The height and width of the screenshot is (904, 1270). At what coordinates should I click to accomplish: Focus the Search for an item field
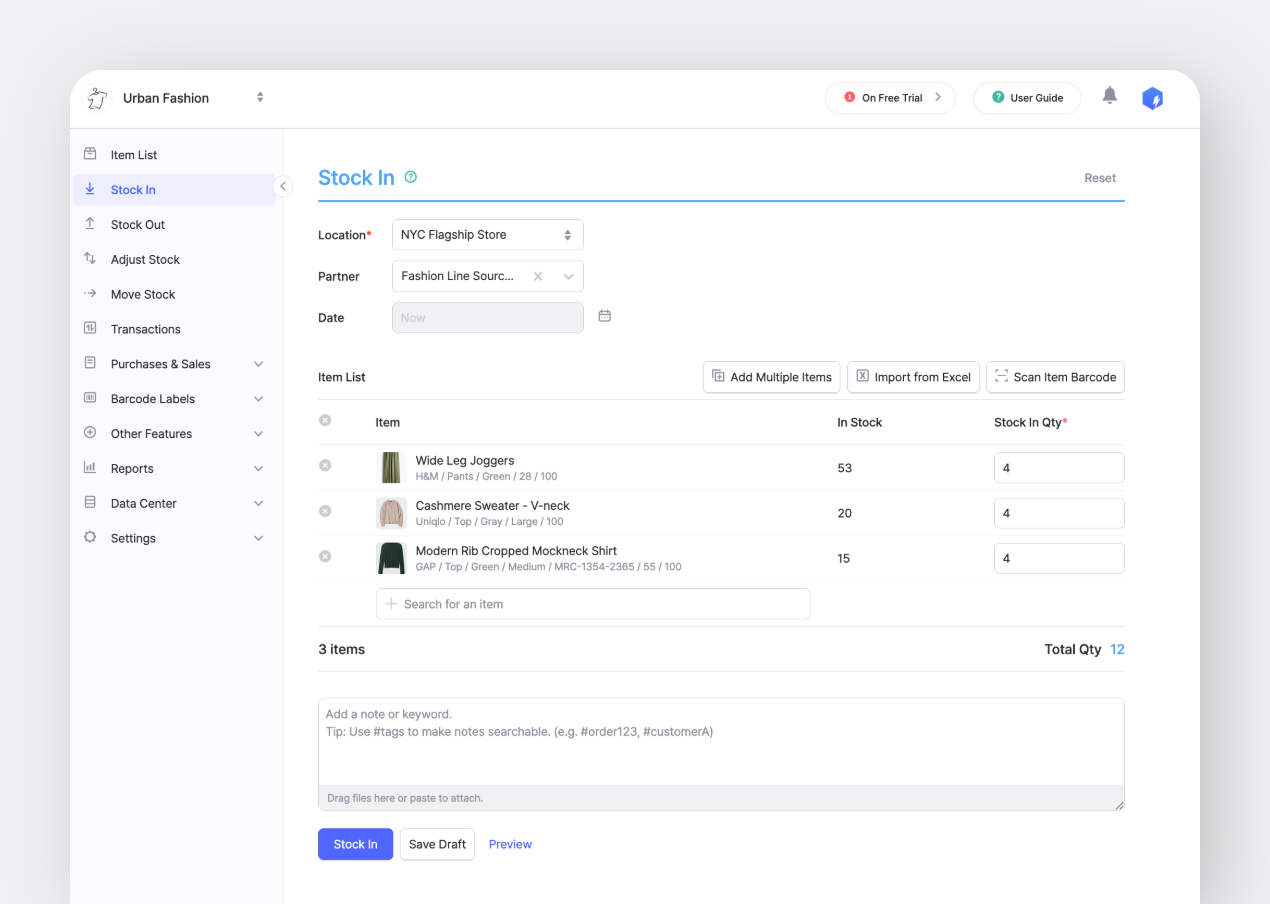(x=592, y=604)
